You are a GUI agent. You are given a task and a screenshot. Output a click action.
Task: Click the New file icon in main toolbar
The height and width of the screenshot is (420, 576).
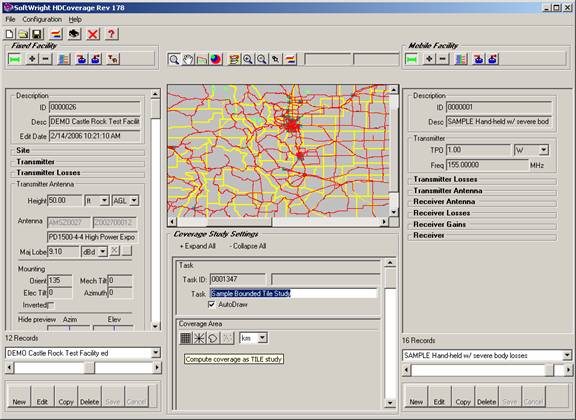10,34
